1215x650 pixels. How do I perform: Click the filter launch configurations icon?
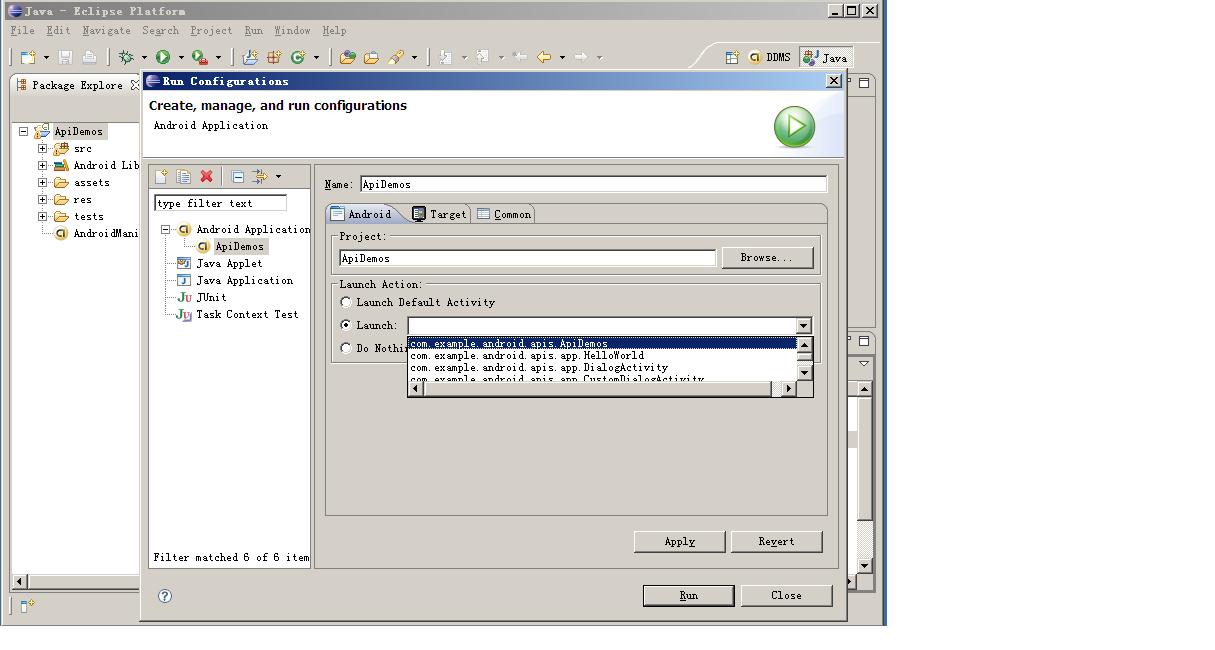point(260,177)
